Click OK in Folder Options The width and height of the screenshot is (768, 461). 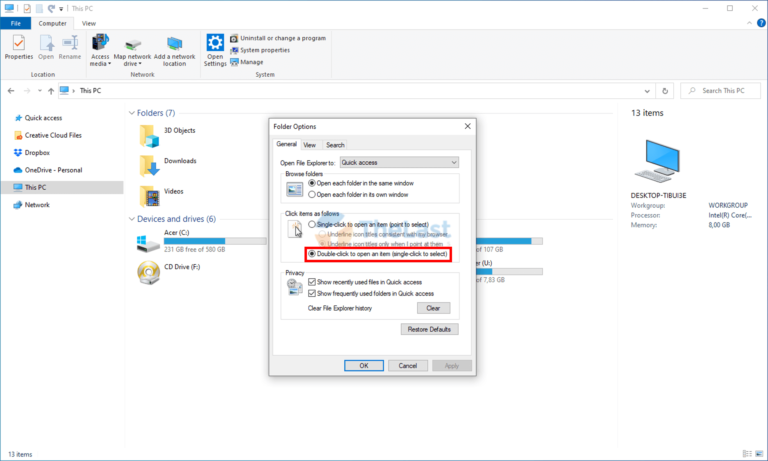pyautogui.click(x=364, y=365)
